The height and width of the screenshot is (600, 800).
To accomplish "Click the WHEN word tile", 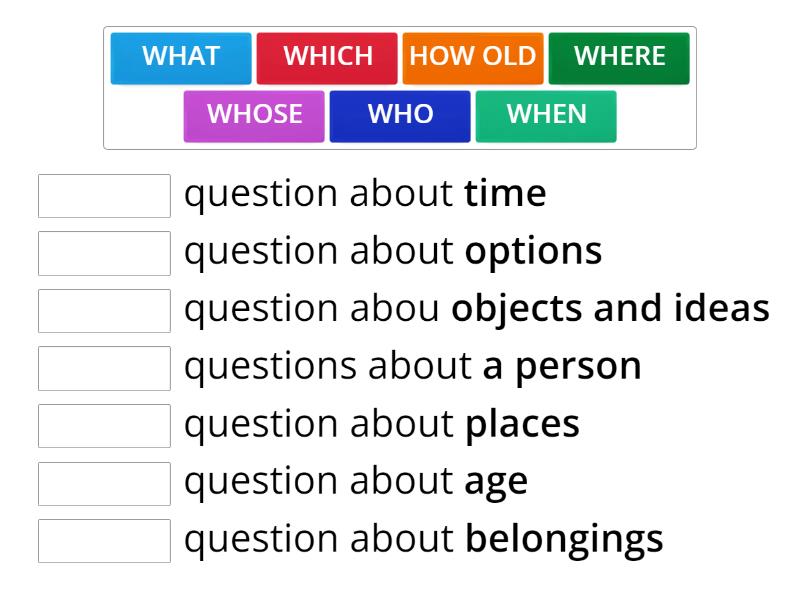I will click(x=546, y=115).
